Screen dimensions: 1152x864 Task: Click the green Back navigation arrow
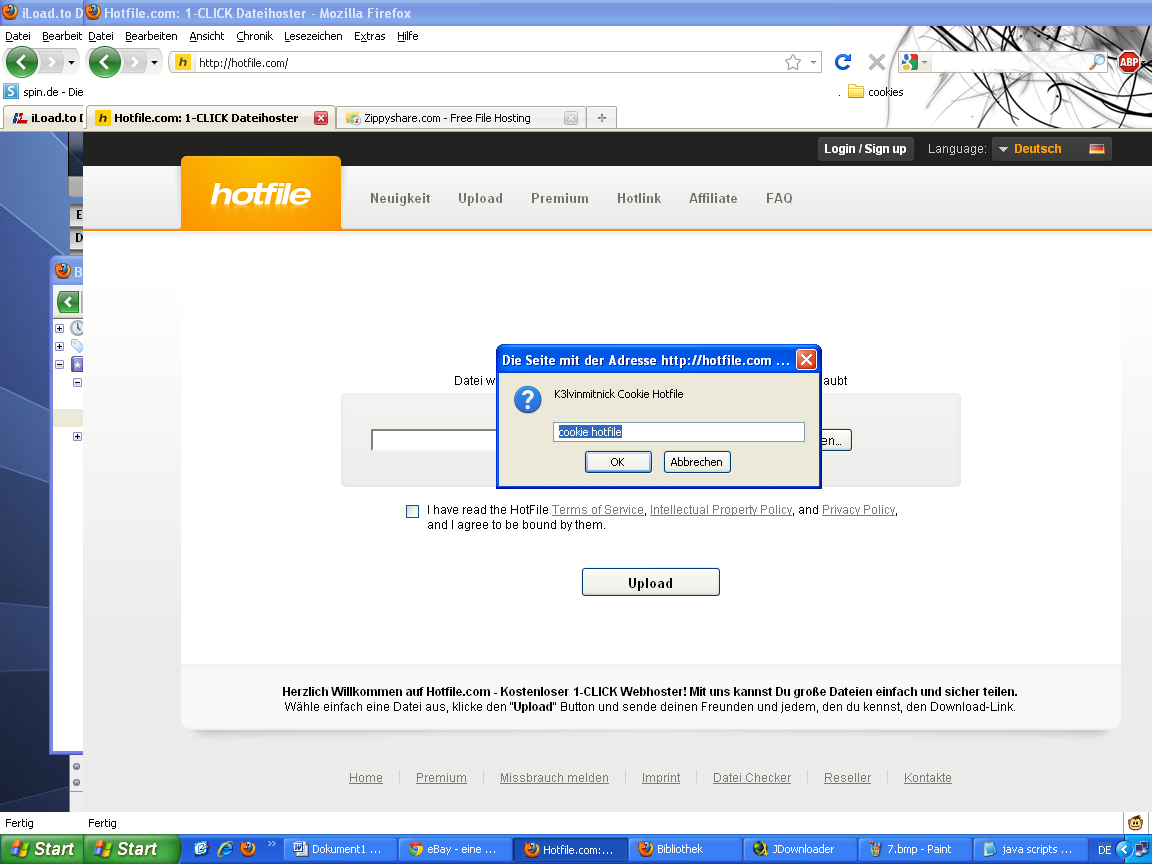104,62
